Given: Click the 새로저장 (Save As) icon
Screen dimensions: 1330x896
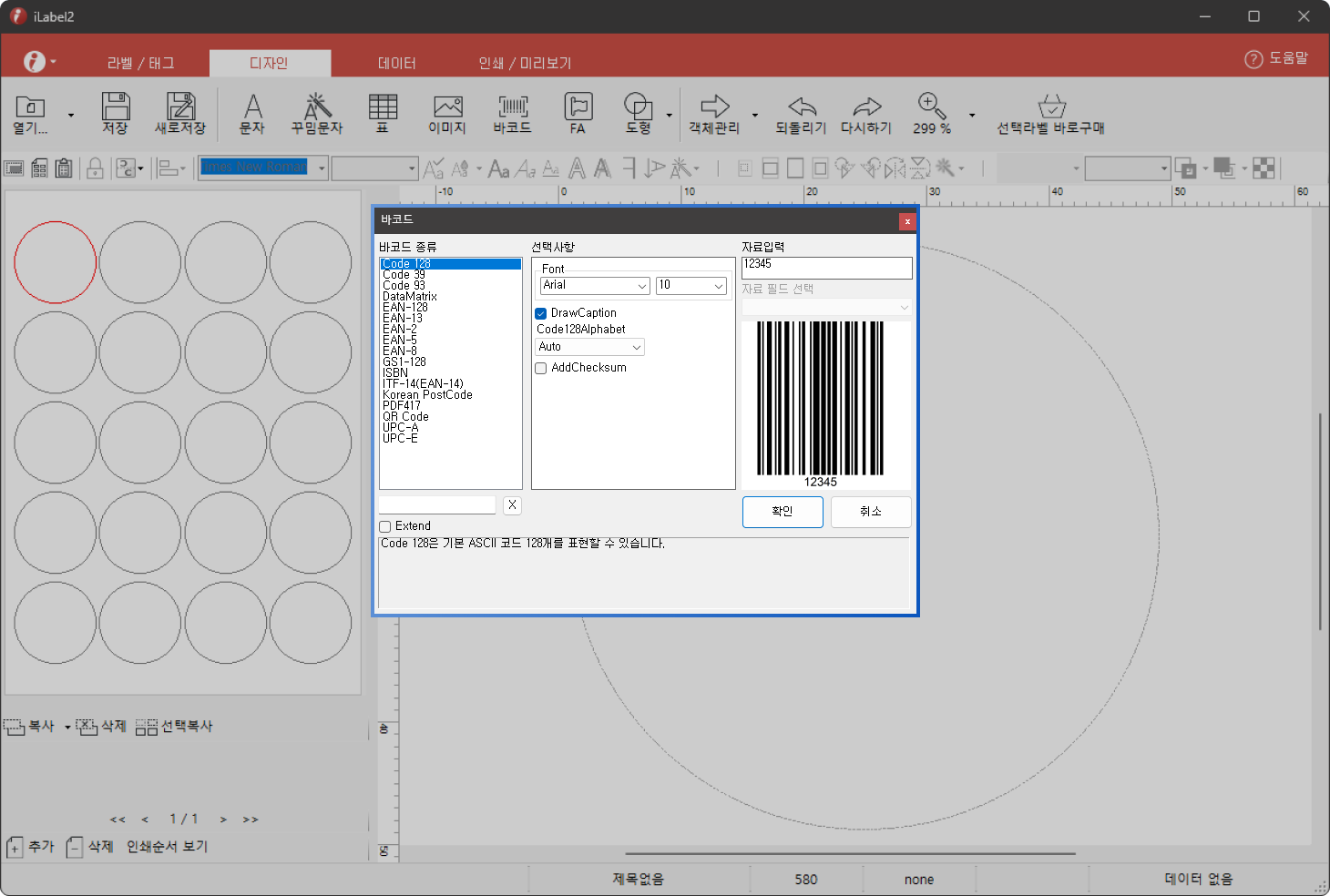Looking at the screenshot, I should click(x=180, y=107).
